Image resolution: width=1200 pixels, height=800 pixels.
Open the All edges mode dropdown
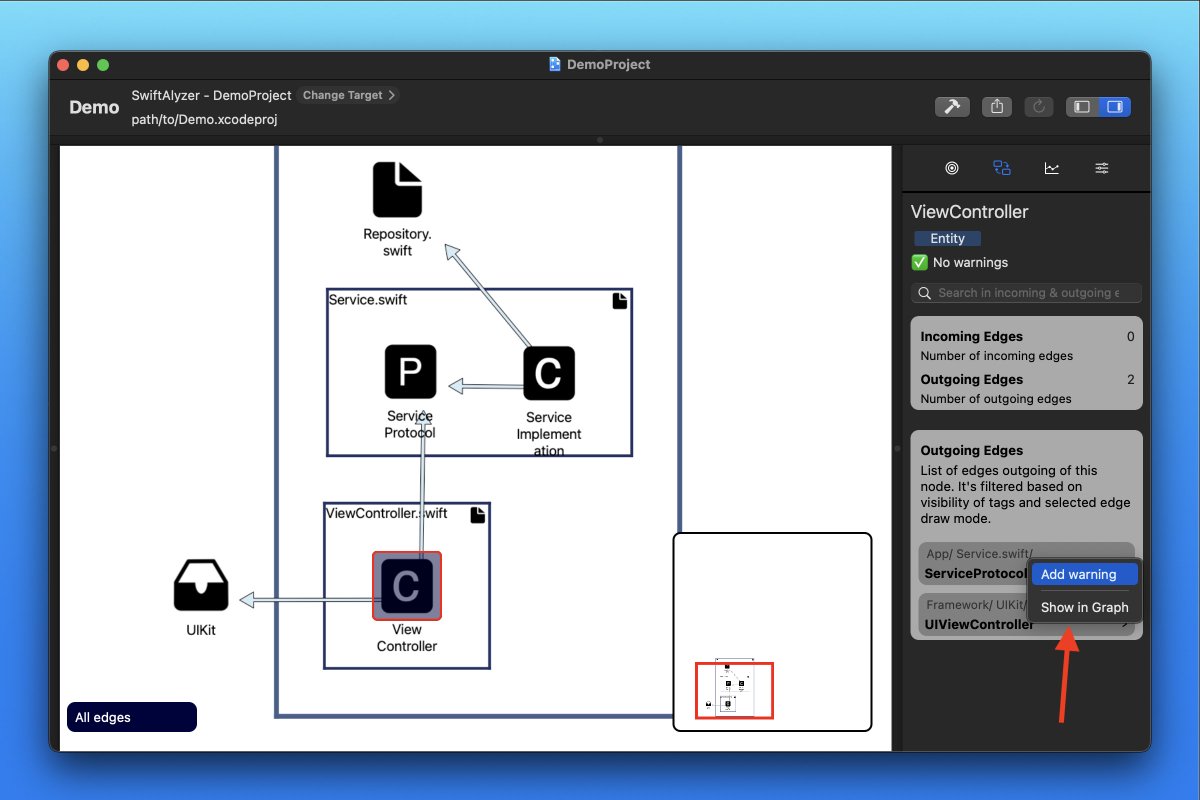click(x=131, y=717)
